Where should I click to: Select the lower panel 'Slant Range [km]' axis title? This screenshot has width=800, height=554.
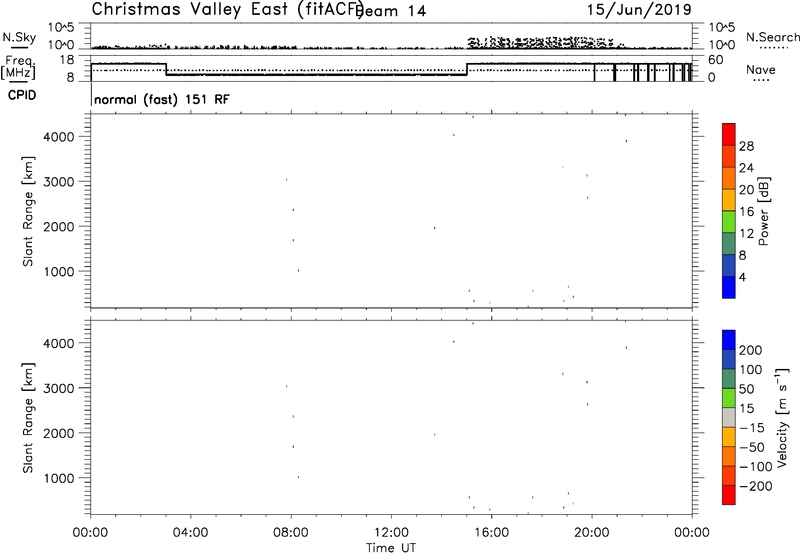(x=28, y=418)
